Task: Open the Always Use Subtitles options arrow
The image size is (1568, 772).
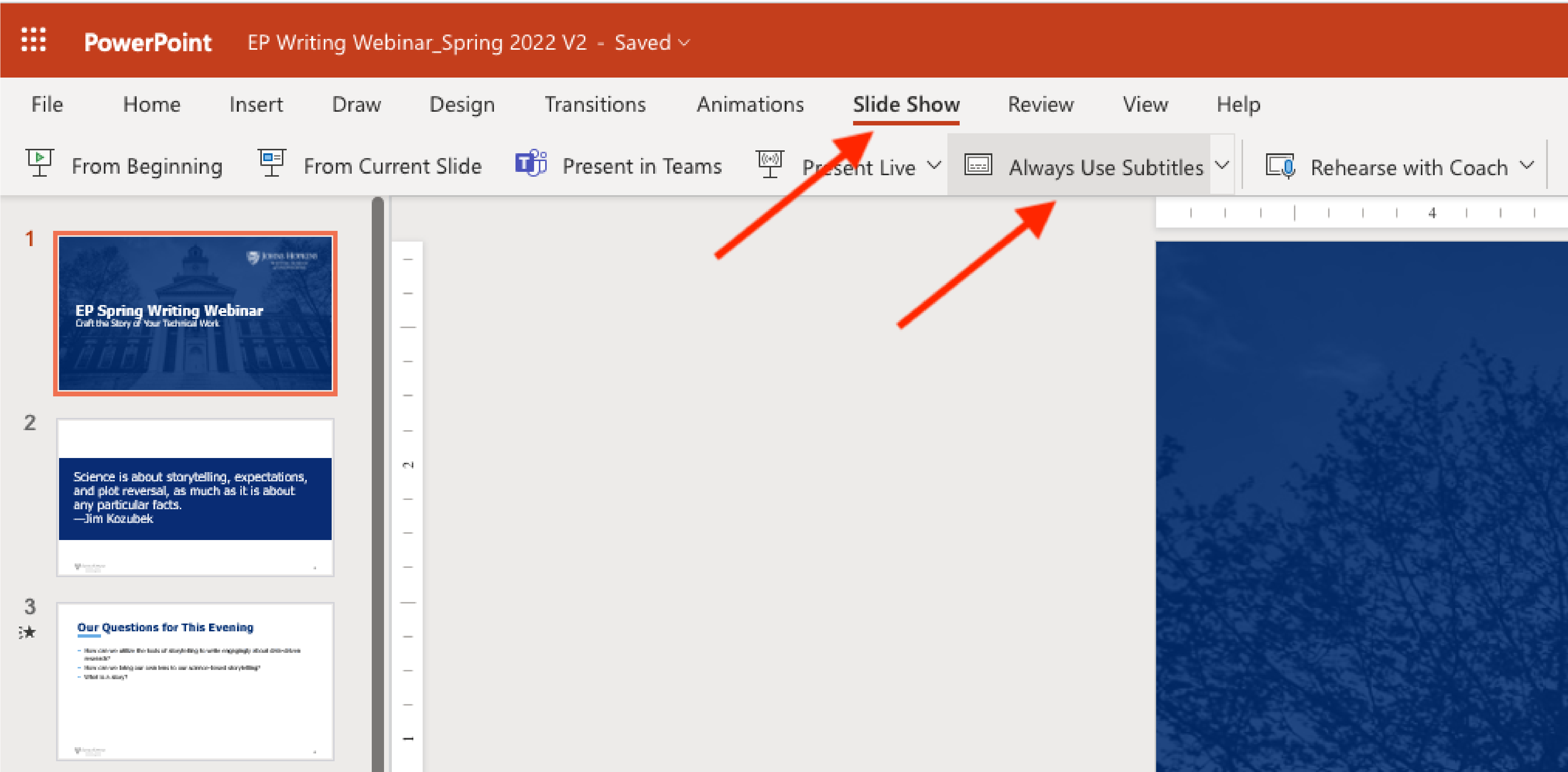Action: (x=1221, y=166)
